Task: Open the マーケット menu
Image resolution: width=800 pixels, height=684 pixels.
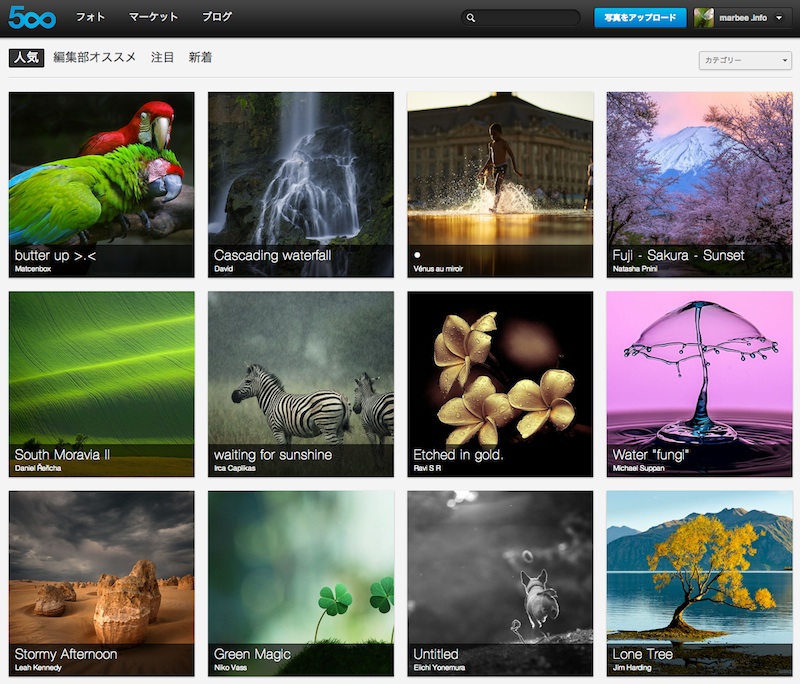Action: click(x=153, y=17)
